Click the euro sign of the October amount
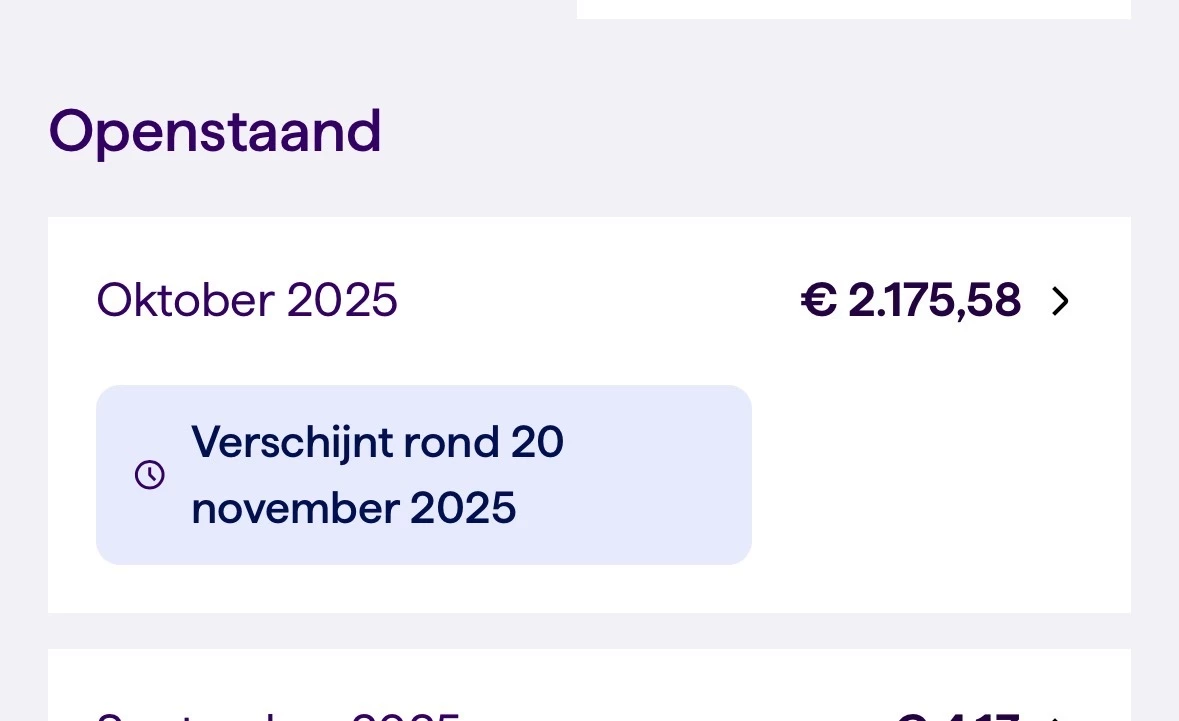 click(x=819, y=301)
